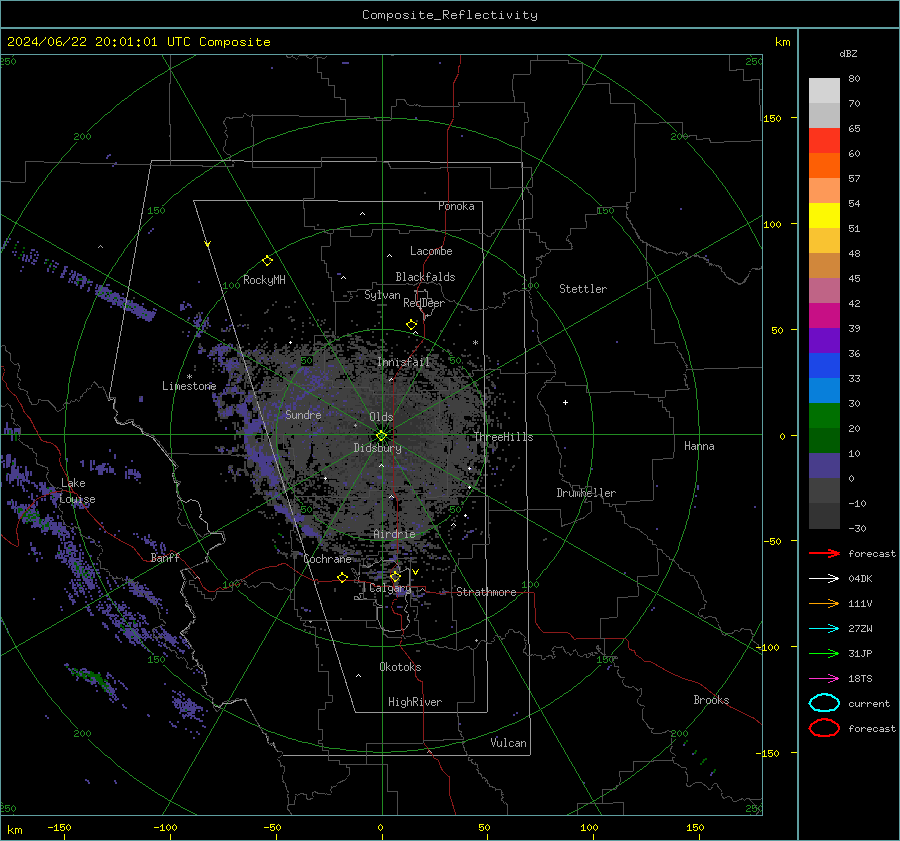
Task: Click the Cochrane city label
Action: pos(327,559)
